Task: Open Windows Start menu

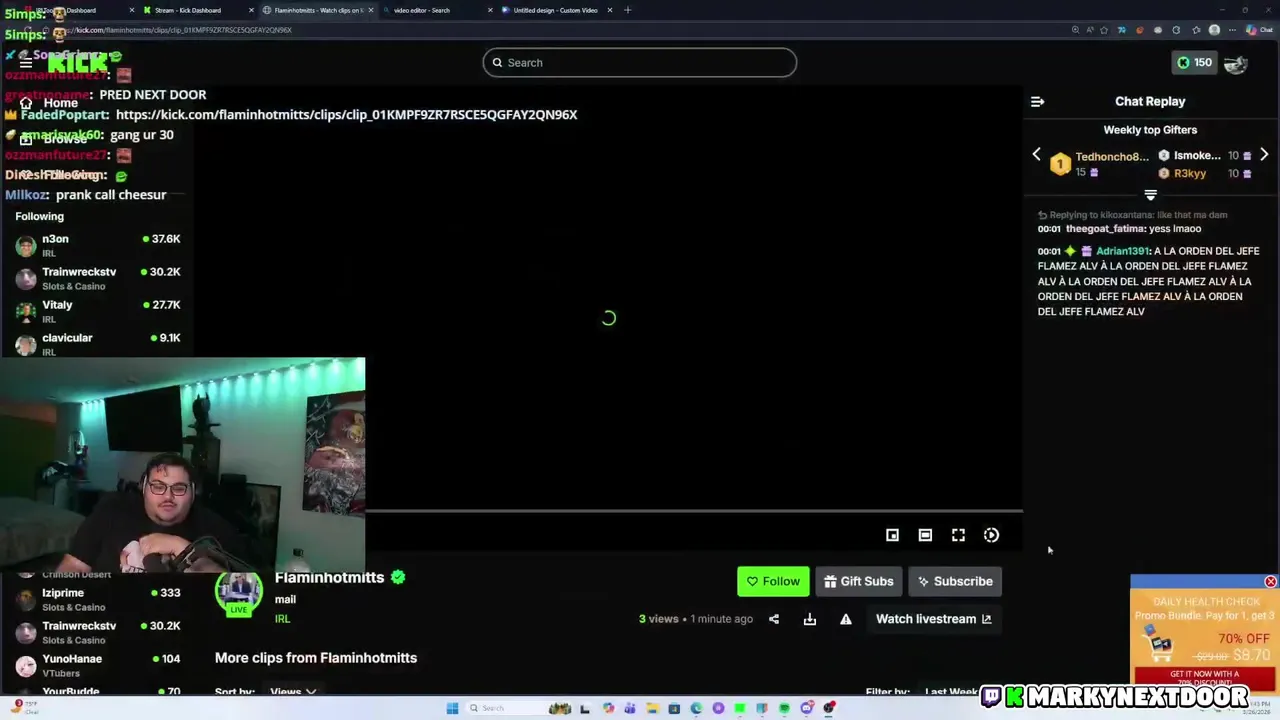Action: click(x=452, y=708)
